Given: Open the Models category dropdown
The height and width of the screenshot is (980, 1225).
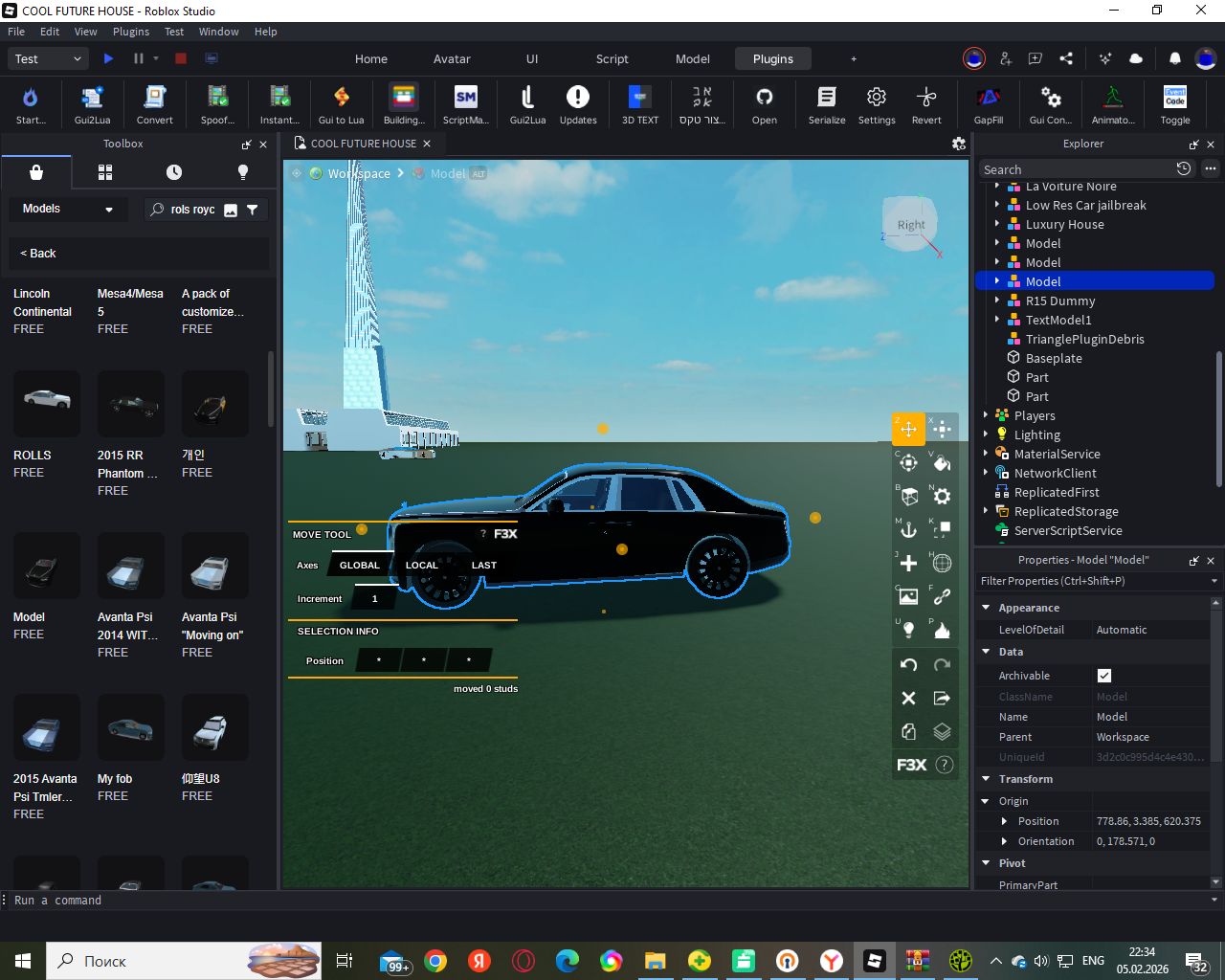Looking at the screenshot, I should coord(67,209).
